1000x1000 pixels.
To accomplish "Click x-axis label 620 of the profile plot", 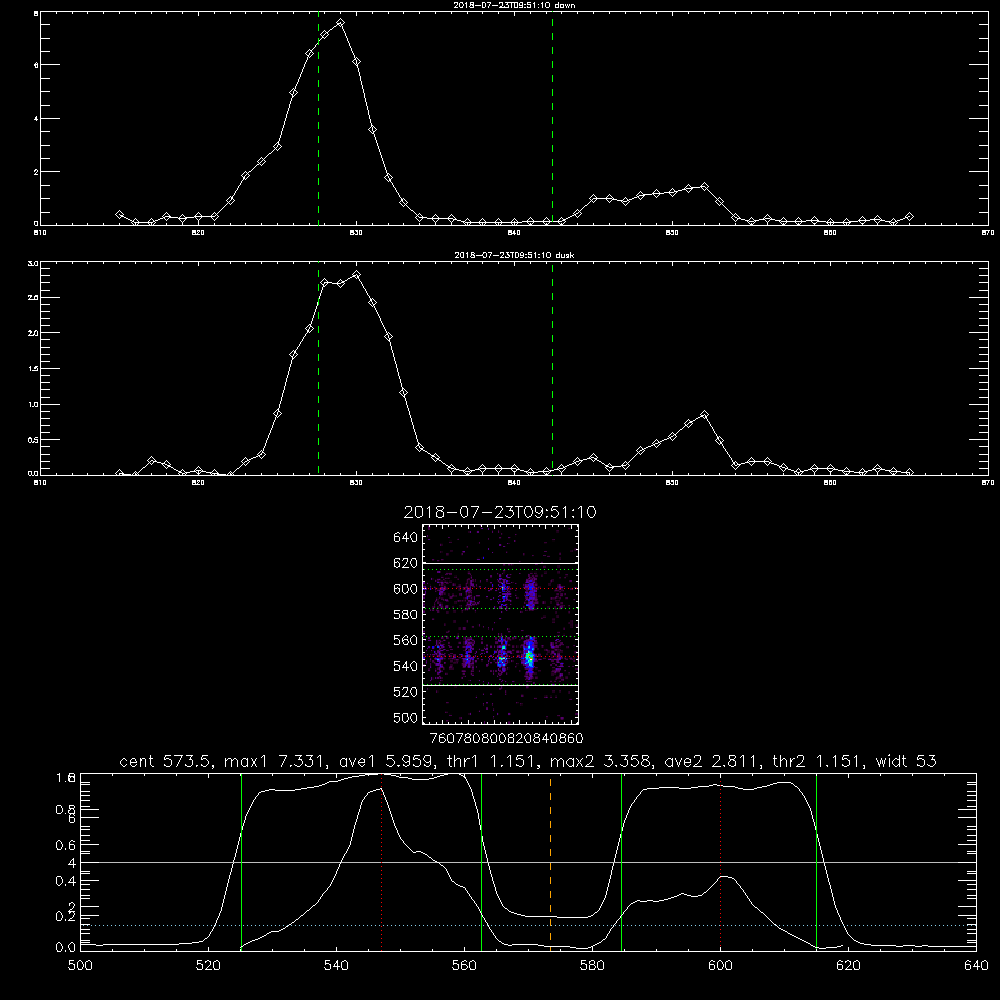I will (848, 966).
